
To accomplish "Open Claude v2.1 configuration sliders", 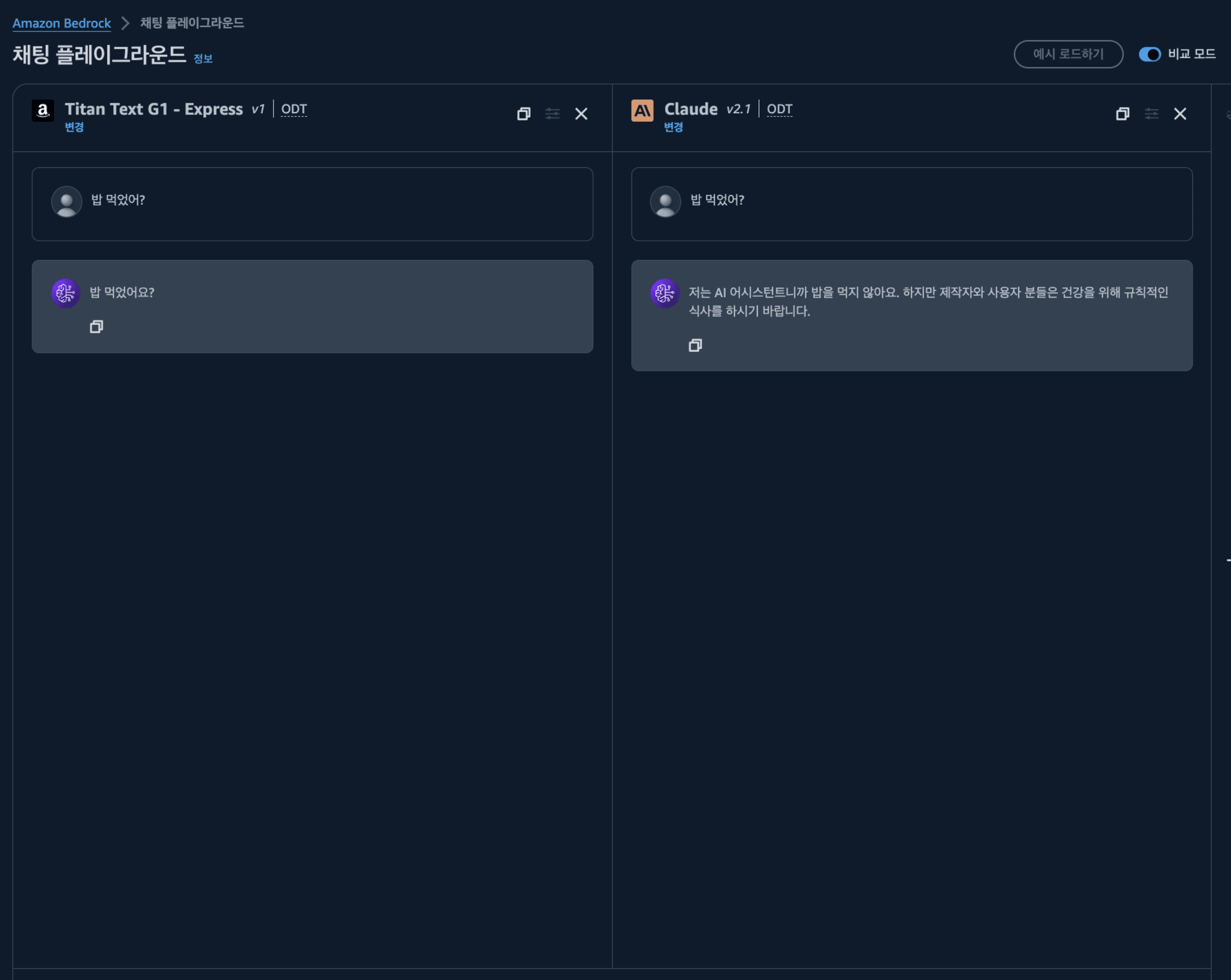I will click(x=1151, y=114).
